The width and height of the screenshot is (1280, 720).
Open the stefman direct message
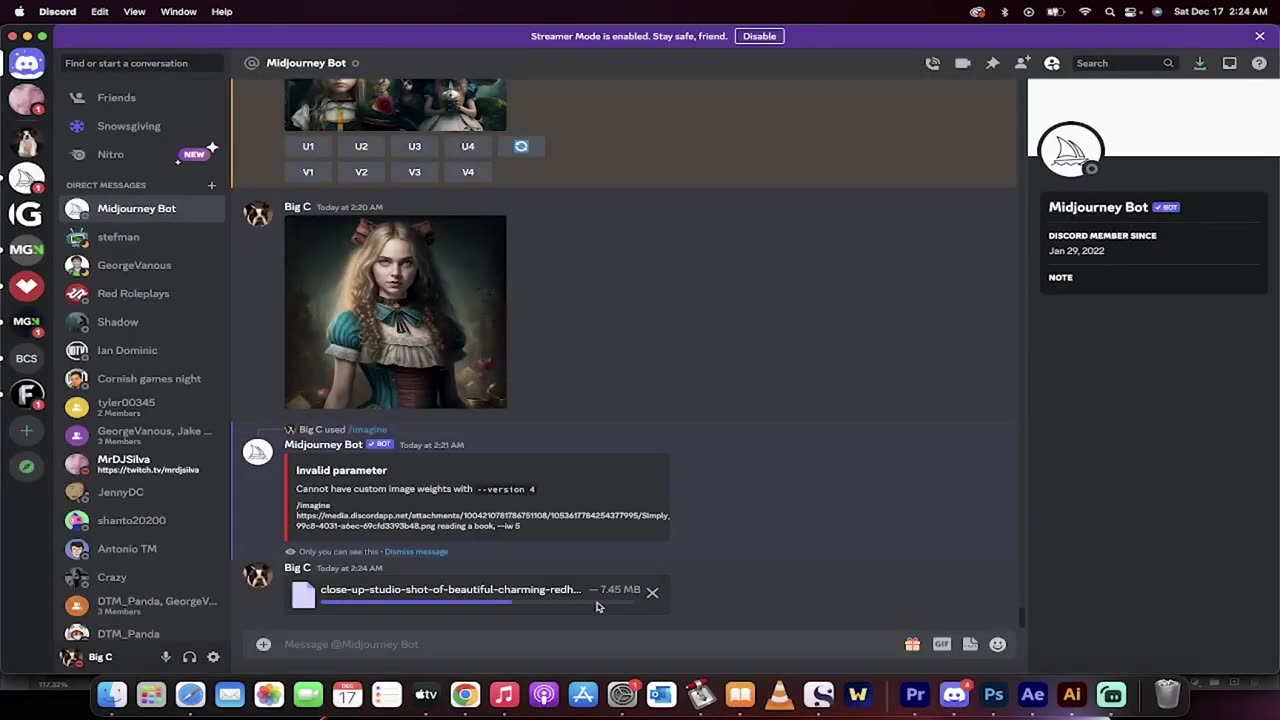(x=144, y=237)
